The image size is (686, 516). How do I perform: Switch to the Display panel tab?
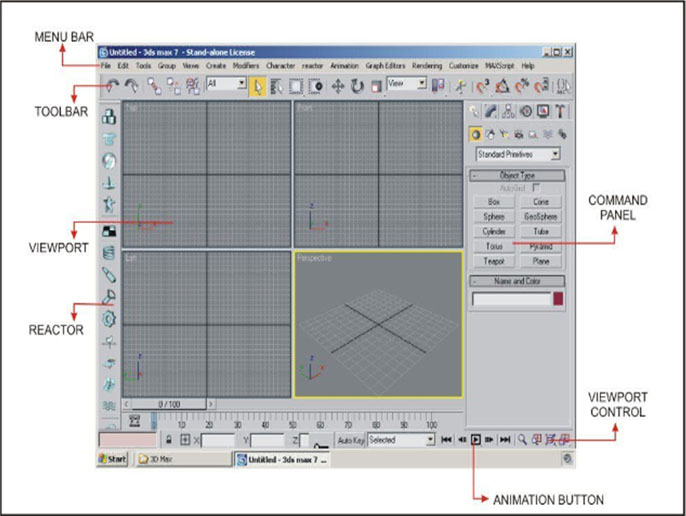(543, 112)
